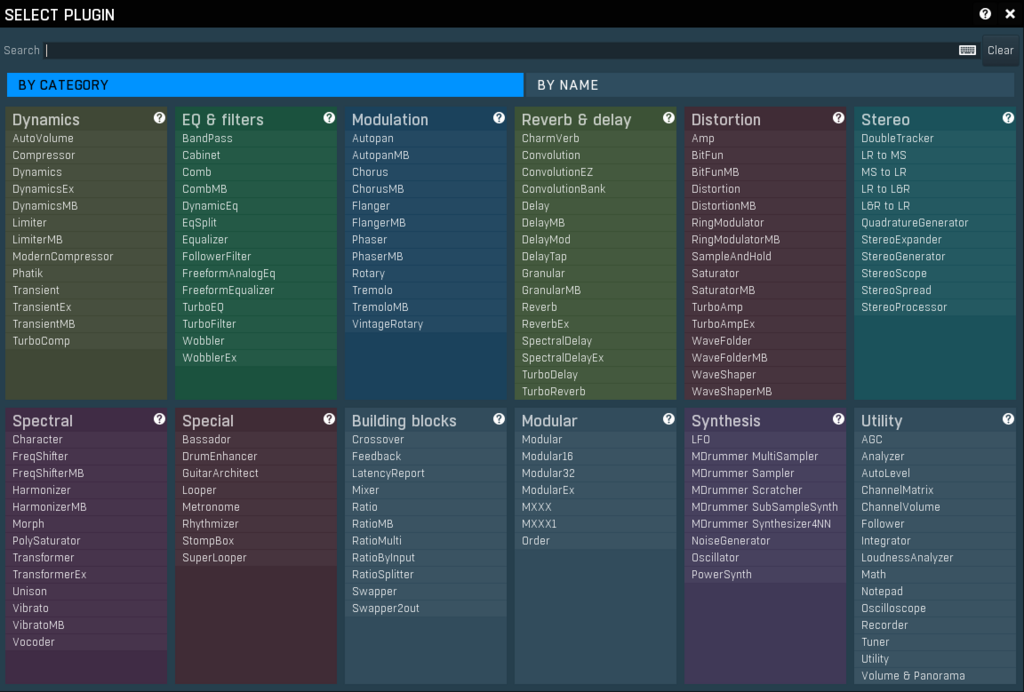Choose the SampleAndHold plugin
Image resolution: width=1024 pixels, height=692 pixels.
[x=765, y=257]
